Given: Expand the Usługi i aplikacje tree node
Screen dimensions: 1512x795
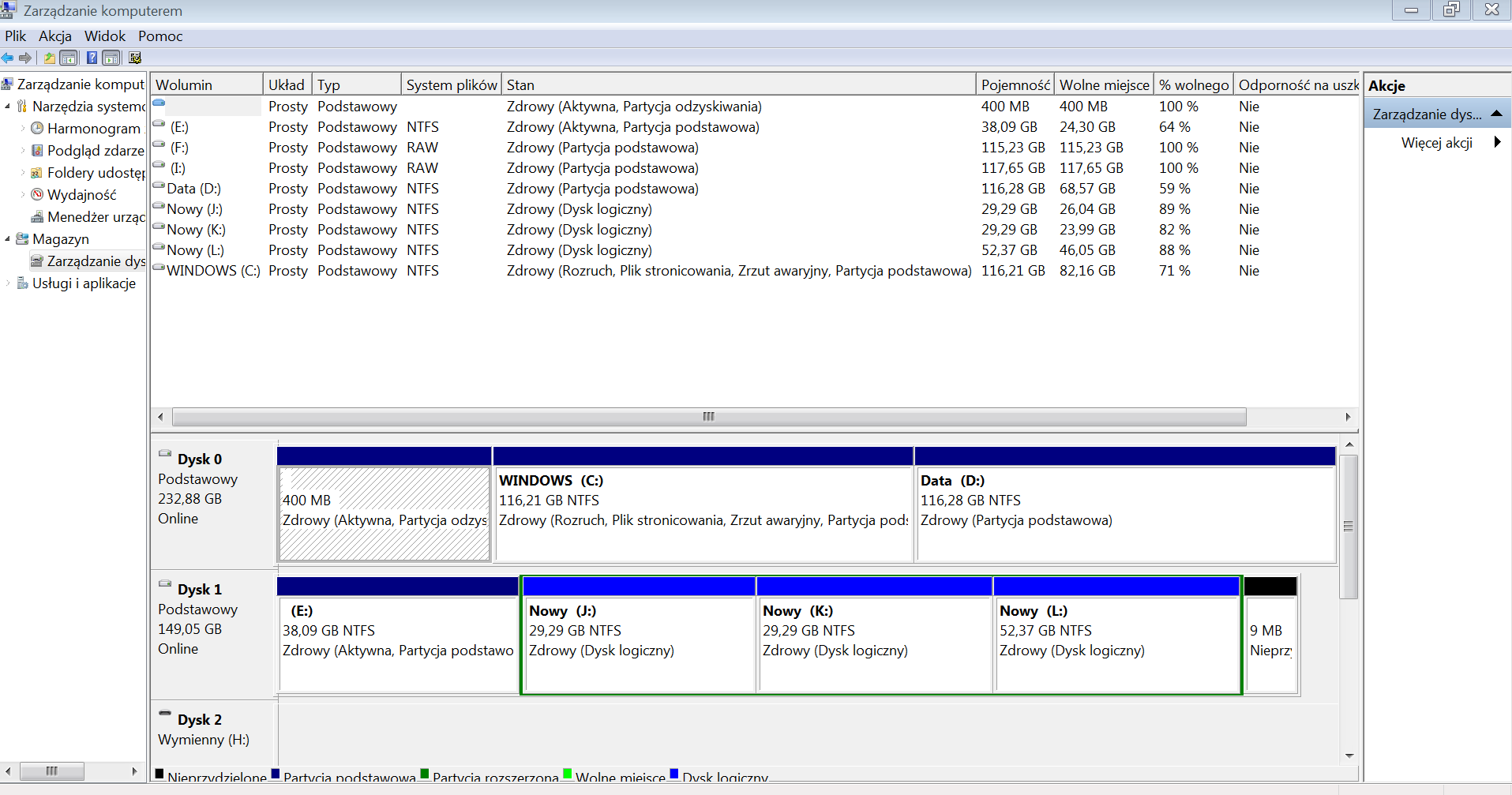Looking at the screenshot, I should pyautogui.click(x=8, y=283).
